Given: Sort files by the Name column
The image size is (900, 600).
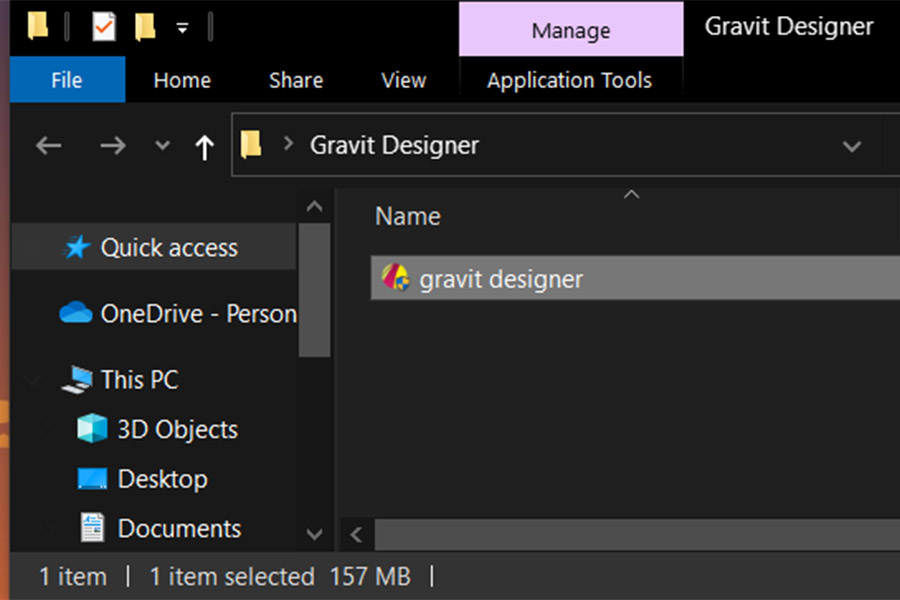Looking at the screenshot, I should (408, 216).
